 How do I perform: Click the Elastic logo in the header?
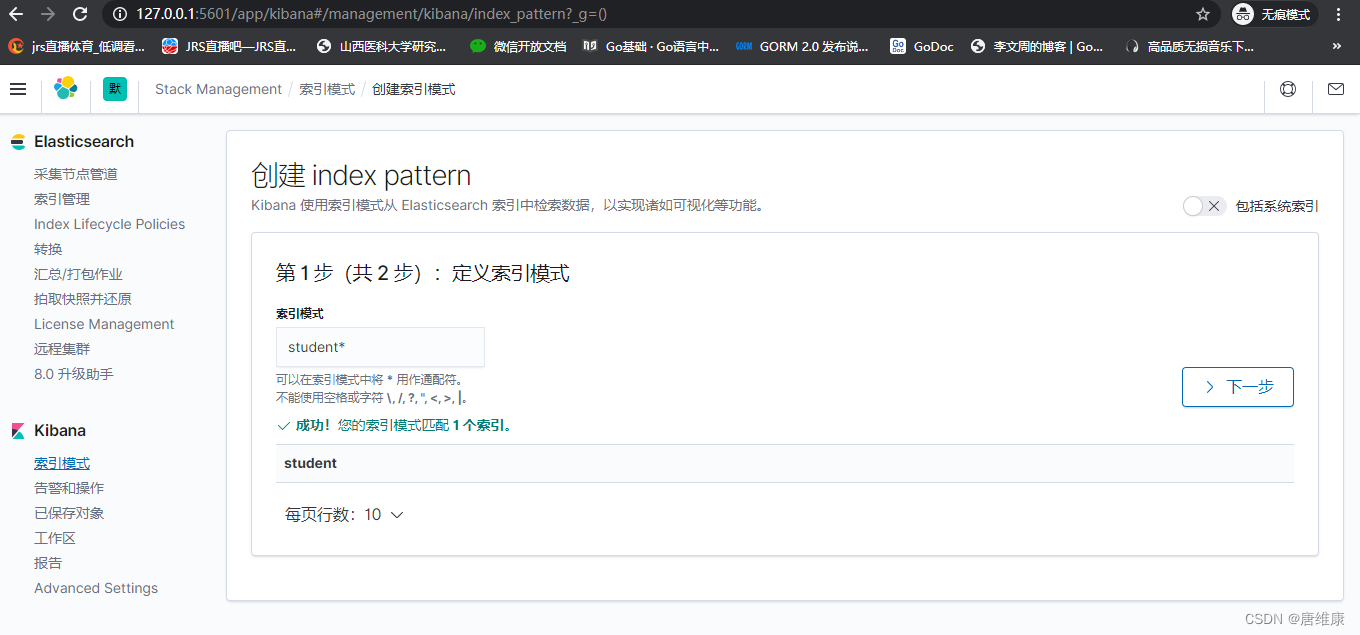coord(65,89)
